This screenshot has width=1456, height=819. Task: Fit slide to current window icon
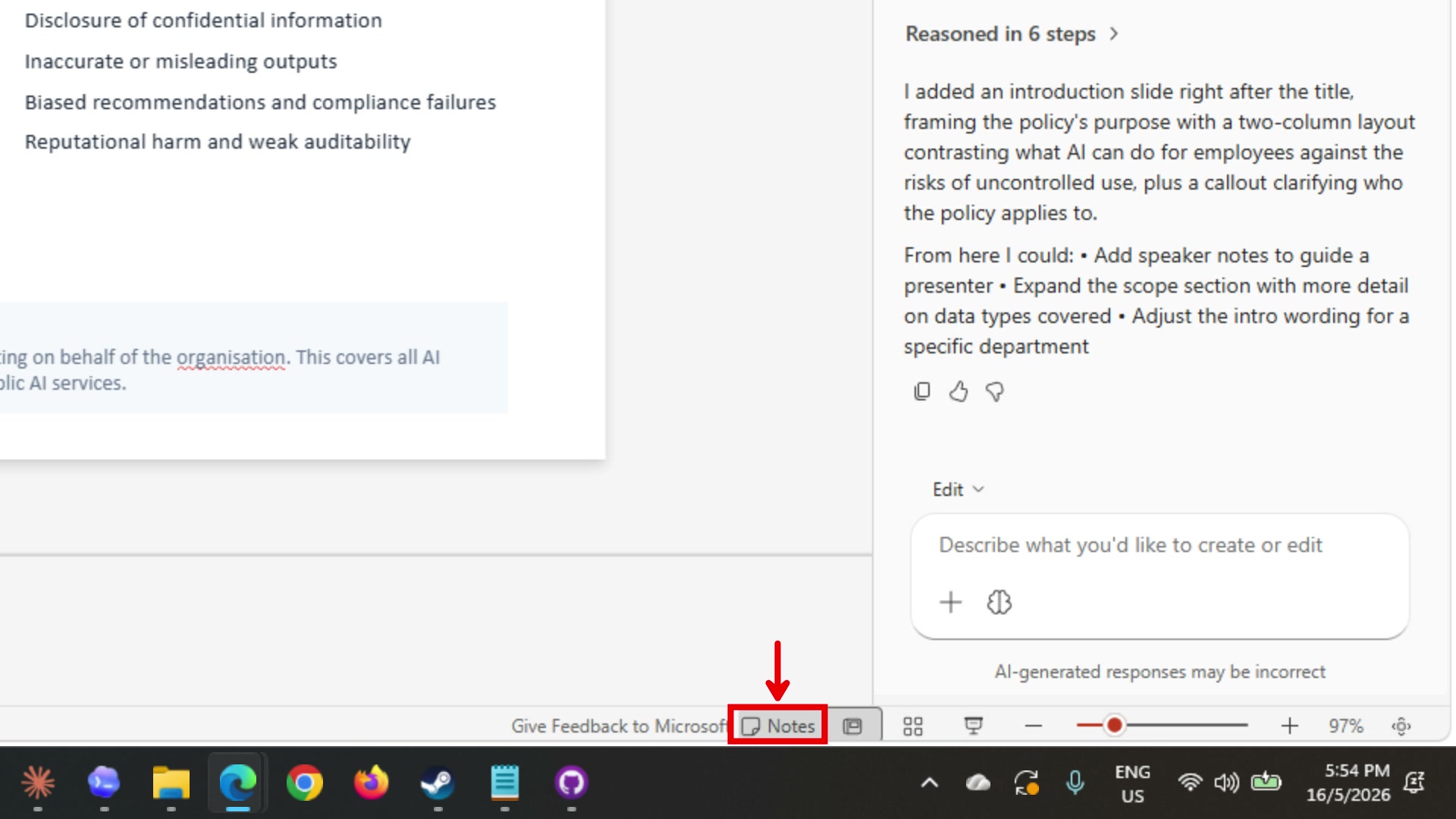click(x=1401, y=726)
